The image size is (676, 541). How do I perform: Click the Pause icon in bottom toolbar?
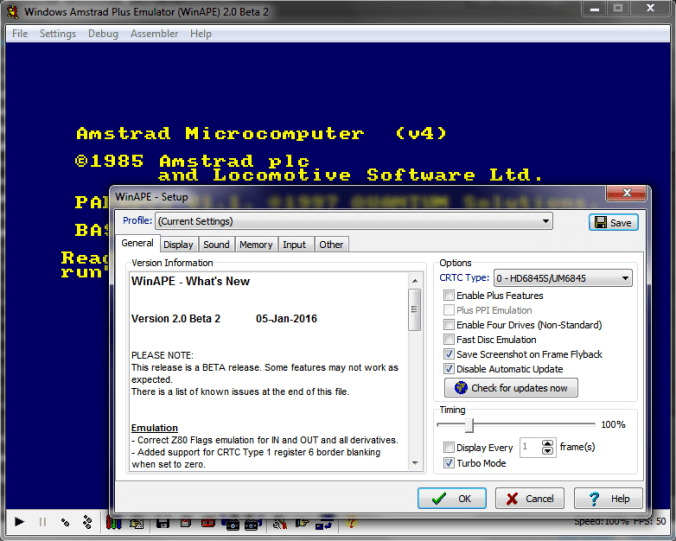tap(42, 522)
